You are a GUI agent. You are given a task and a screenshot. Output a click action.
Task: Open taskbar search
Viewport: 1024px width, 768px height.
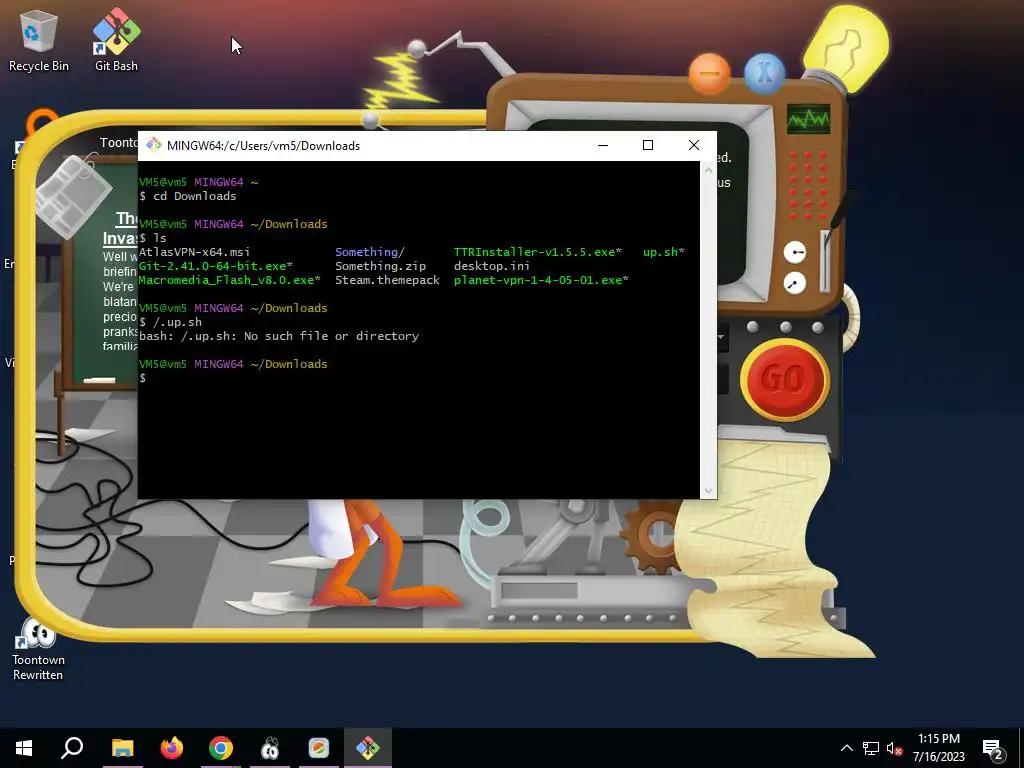tap(72, 748)
